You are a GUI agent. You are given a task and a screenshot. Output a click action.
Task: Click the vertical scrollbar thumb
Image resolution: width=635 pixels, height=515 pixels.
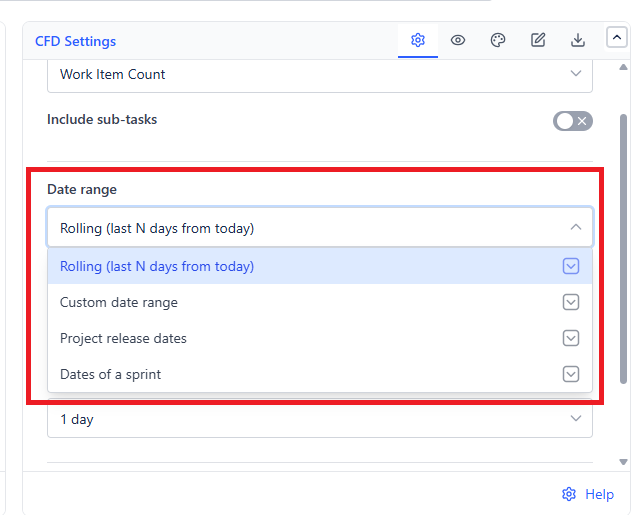pos(623,249)
